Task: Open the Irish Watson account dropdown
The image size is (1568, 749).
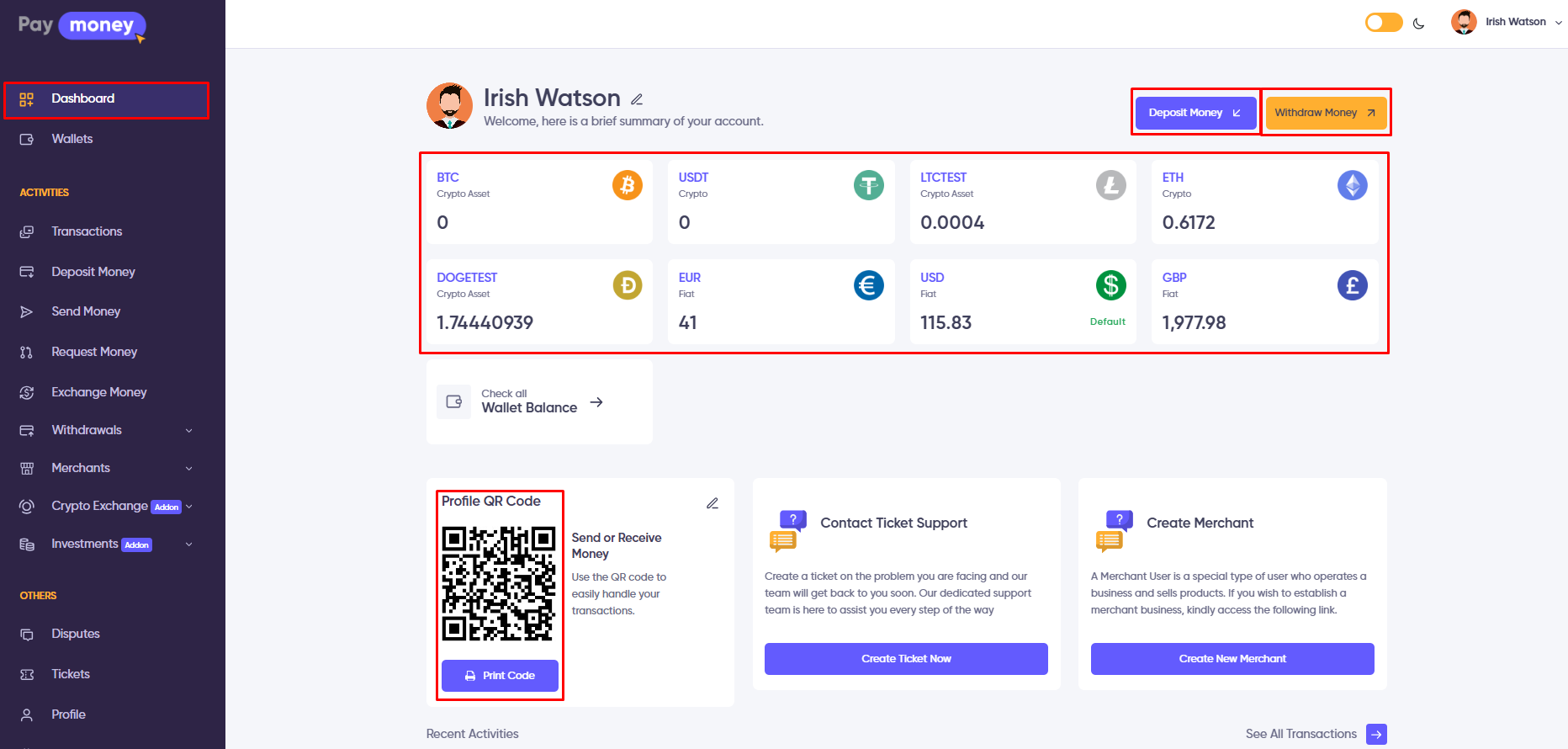Action: (1506, 22)
